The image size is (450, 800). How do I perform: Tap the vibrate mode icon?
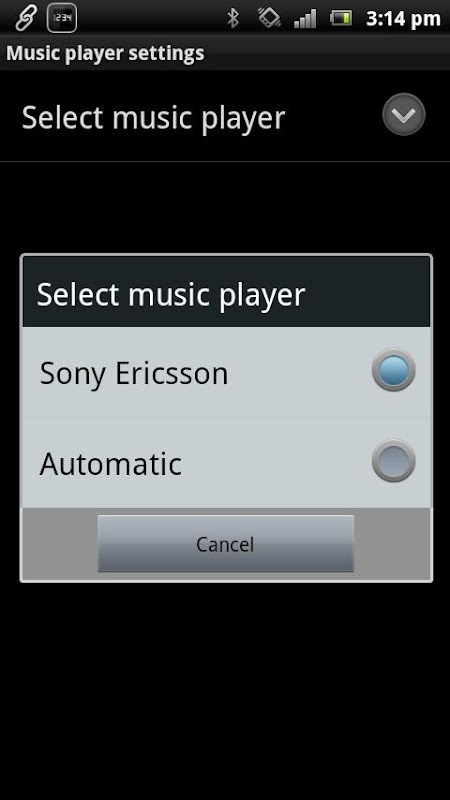point(269,18)
